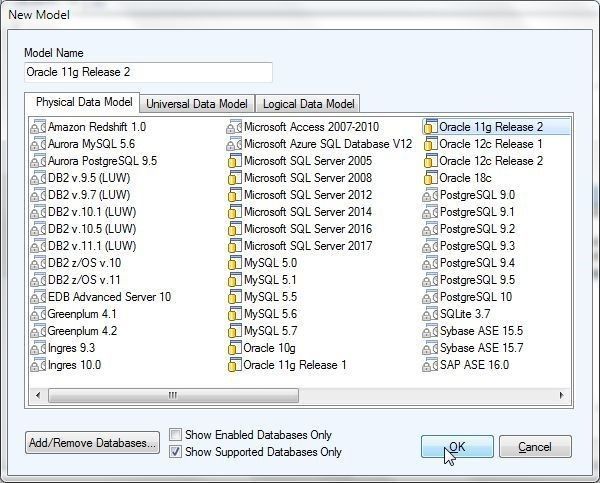Click the PostgreSQL 9.0 icon
Viewport: 600px width, 483px height.
click(430, 195)
